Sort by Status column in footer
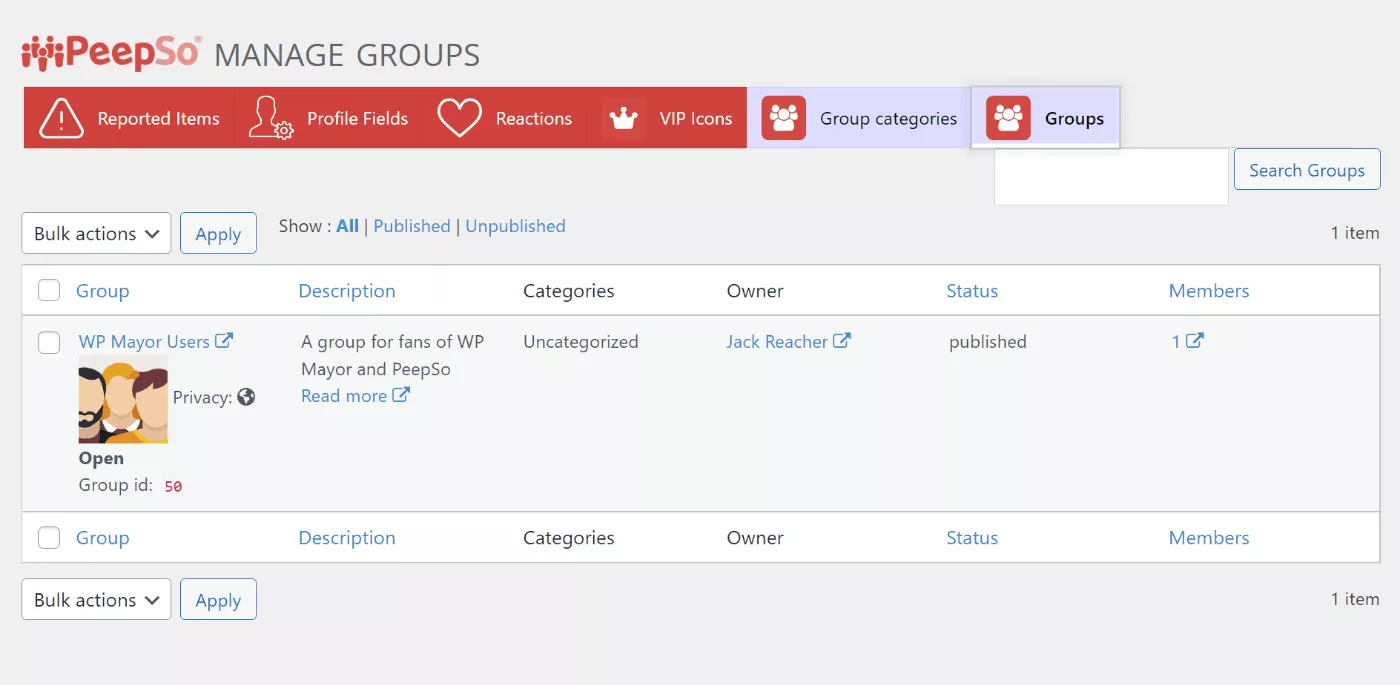The image size is (1400, 685). 972,538
